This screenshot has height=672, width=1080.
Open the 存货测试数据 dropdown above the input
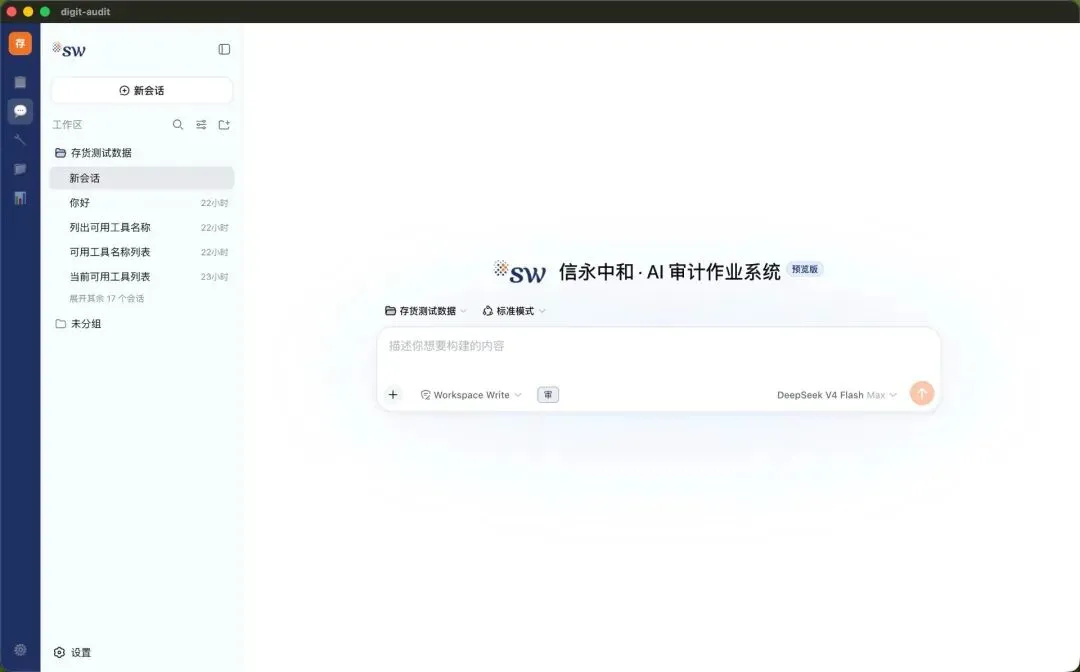click(426, 311)
